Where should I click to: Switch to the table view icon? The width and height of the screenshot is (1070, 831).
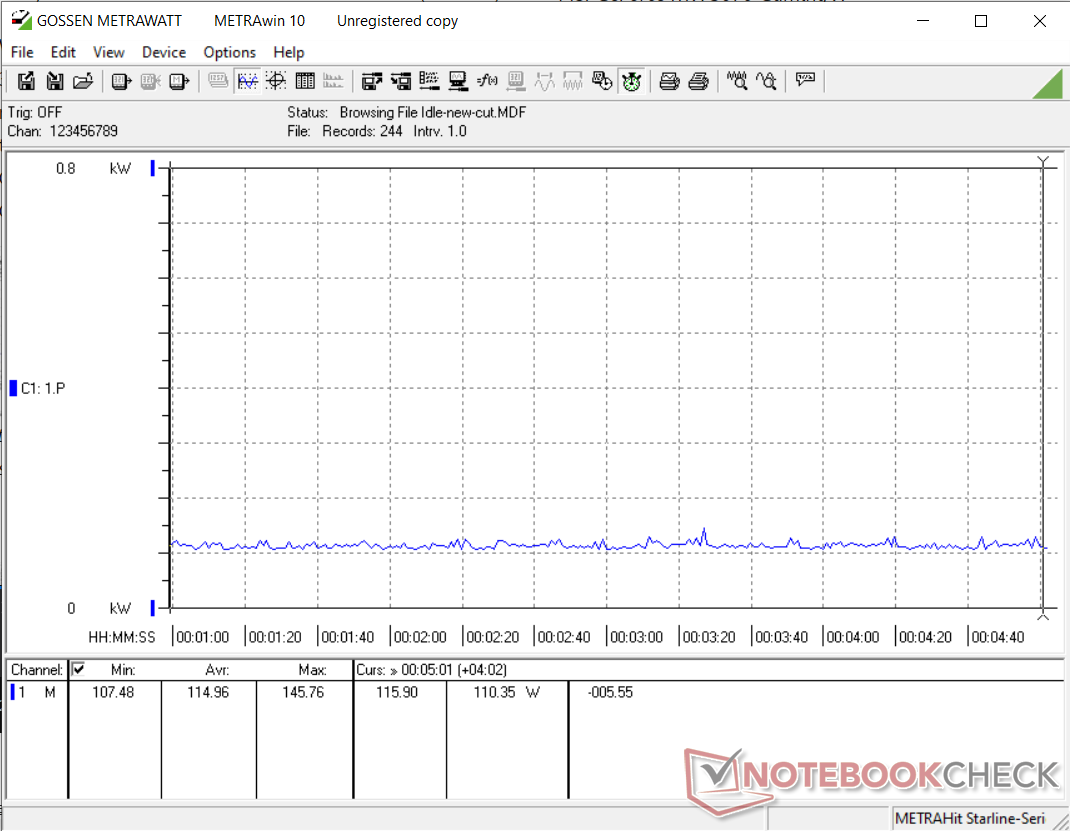tap(305, 81)
